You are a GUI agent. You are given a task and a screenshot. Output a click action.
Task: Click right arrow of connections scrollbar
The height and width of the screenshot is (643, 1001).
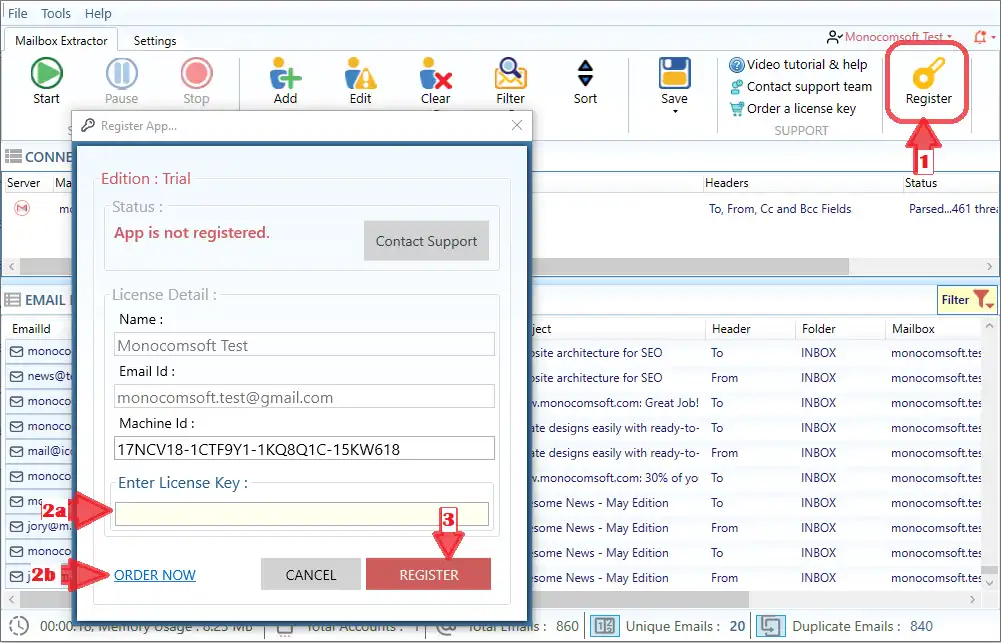(x=990, y=266)
